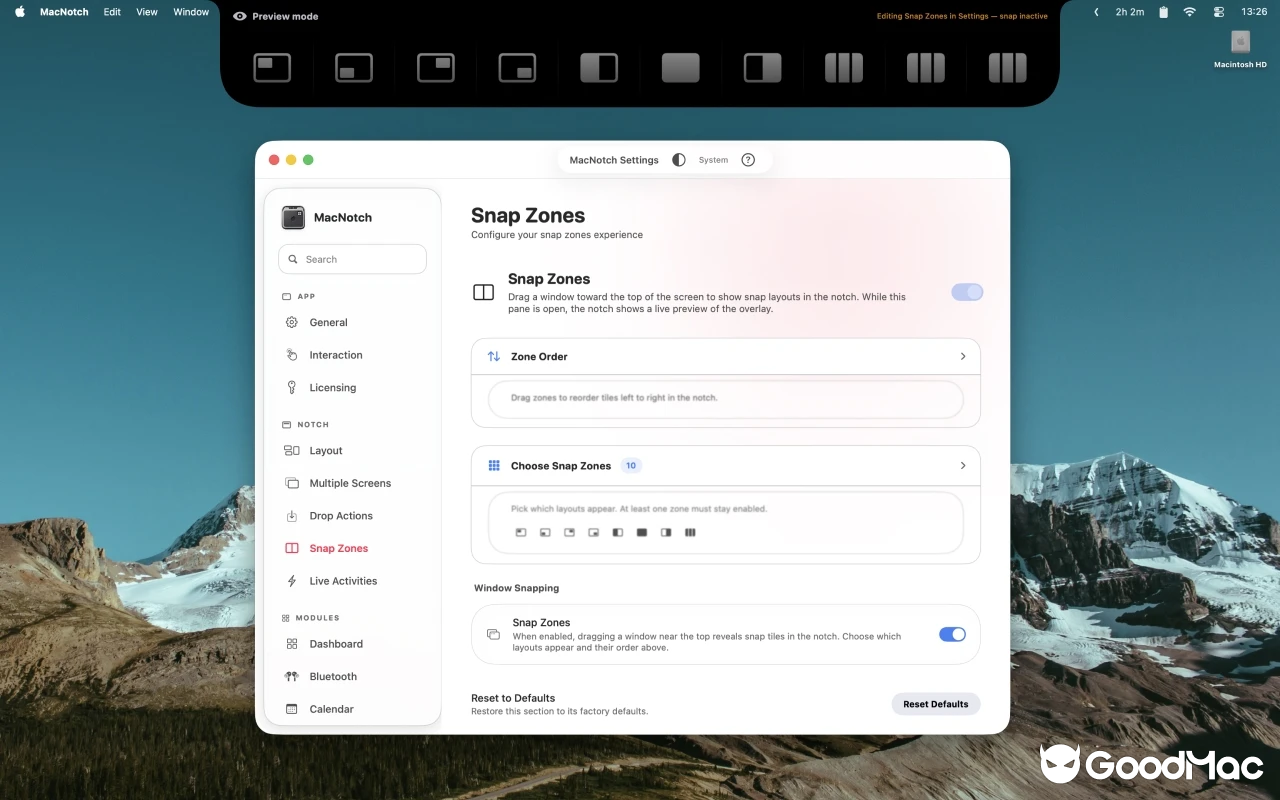This screenshot has height=800, width=1280.
Task: Click the reorder arrows icon next to Zone Order
Action: pos(492,356)
